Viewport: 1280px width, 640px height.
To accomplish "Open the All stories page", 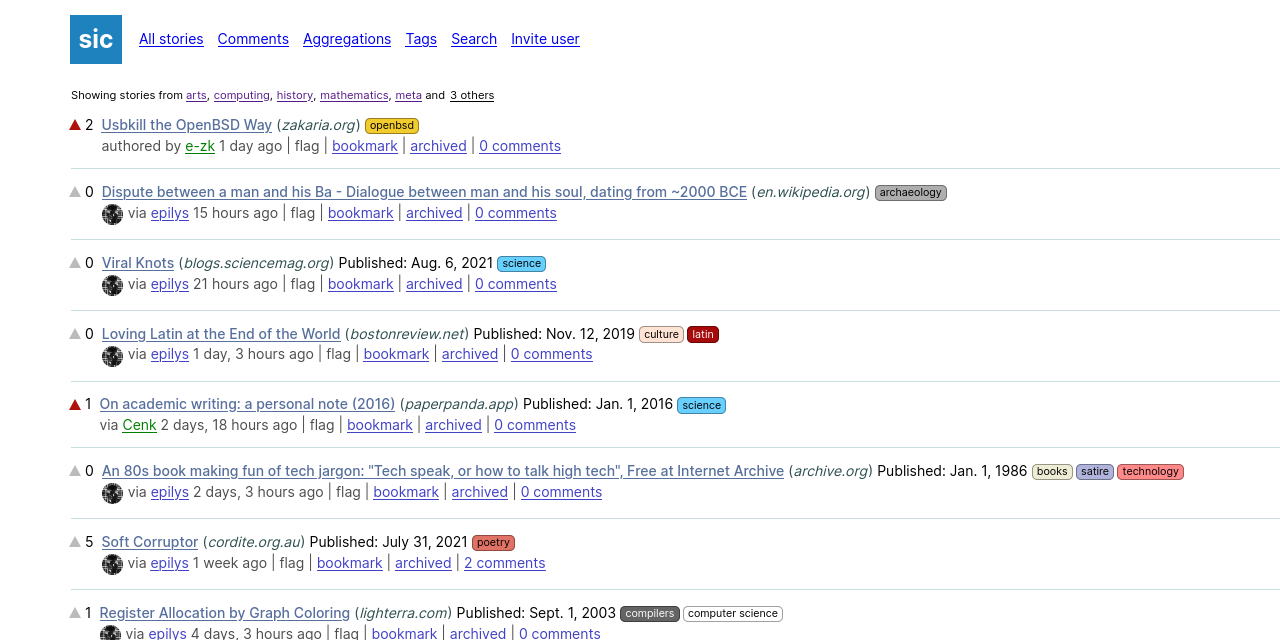I will tap(171, 39).
